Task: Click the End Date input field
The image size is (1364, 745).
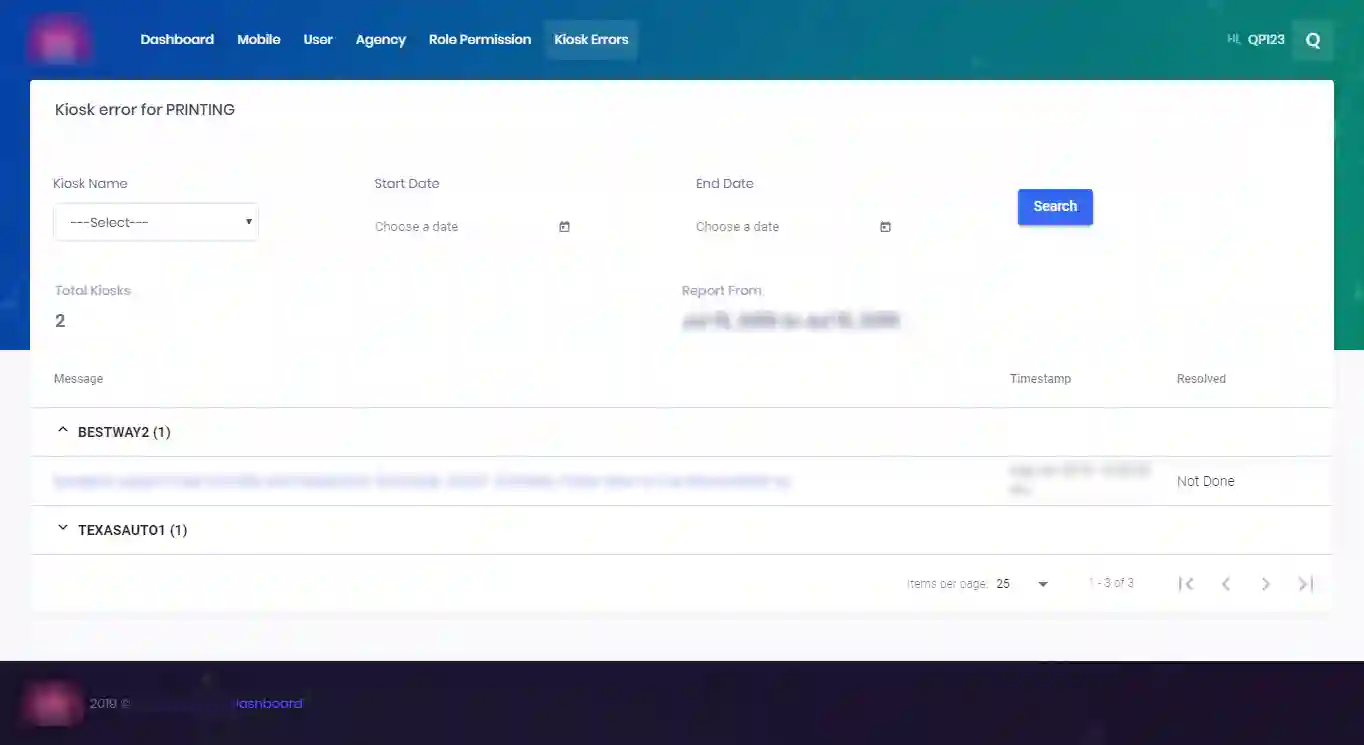Action: 781,227
